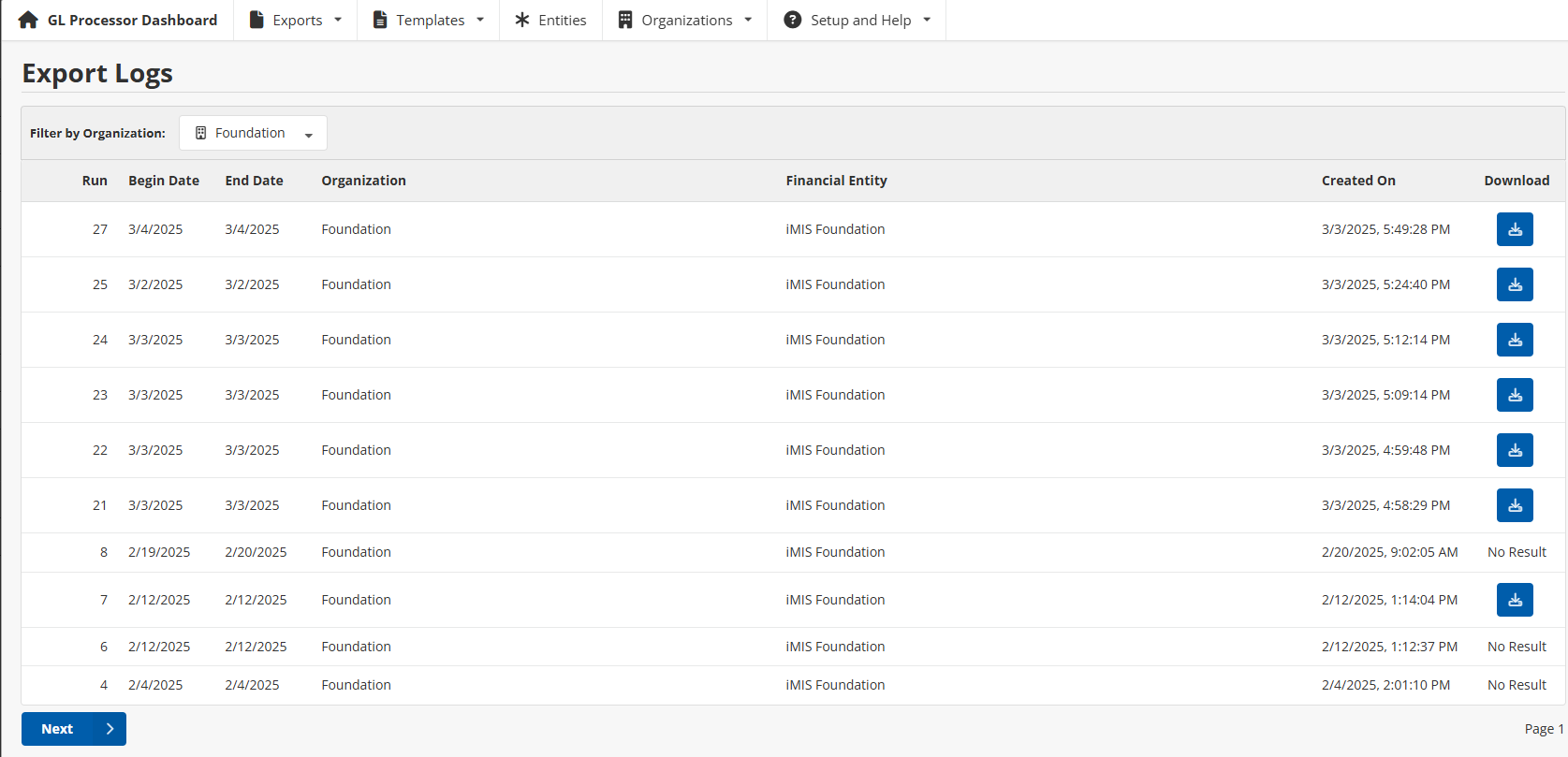The height and width of the screenshot is (757, 1568).
Task: Go to the Entities page
Action: (550, 21)
